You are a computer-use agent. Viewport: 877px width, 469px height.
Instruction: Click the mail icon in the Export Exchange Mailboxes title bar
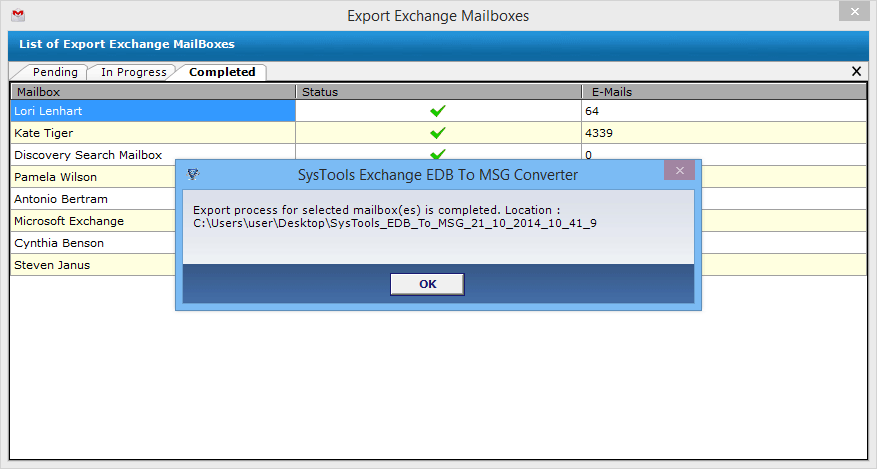[x=18, y=15]
